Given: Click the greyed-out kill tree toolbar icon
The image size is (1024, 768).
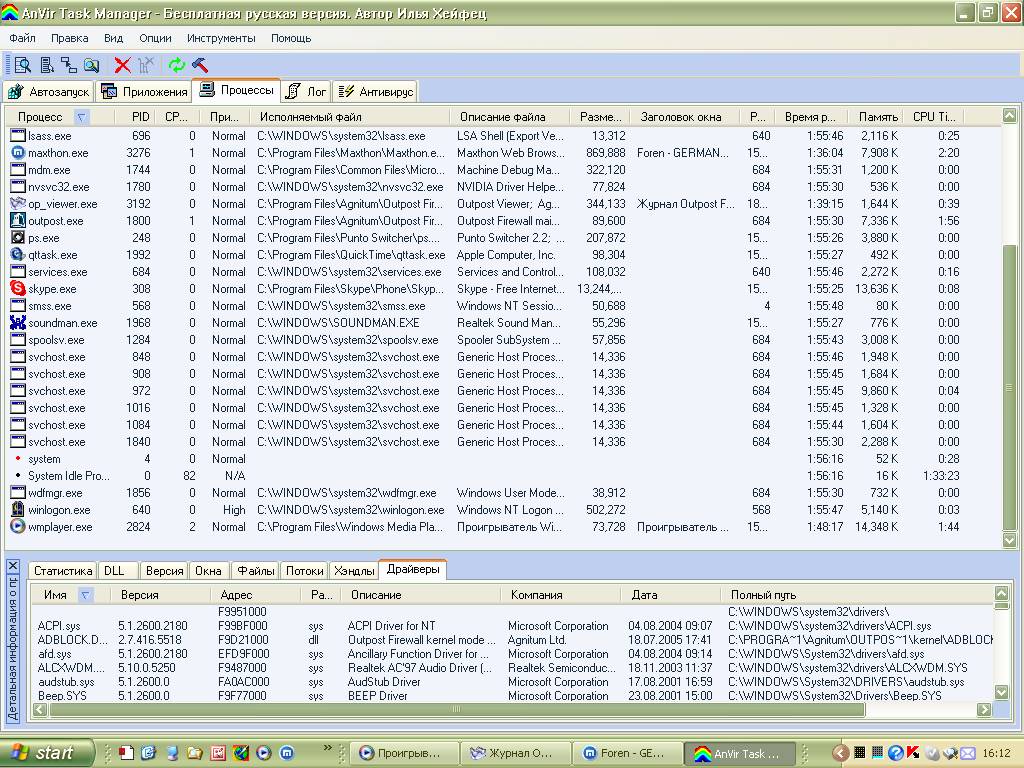Looking at the screenshot, I should click(146, 65).
